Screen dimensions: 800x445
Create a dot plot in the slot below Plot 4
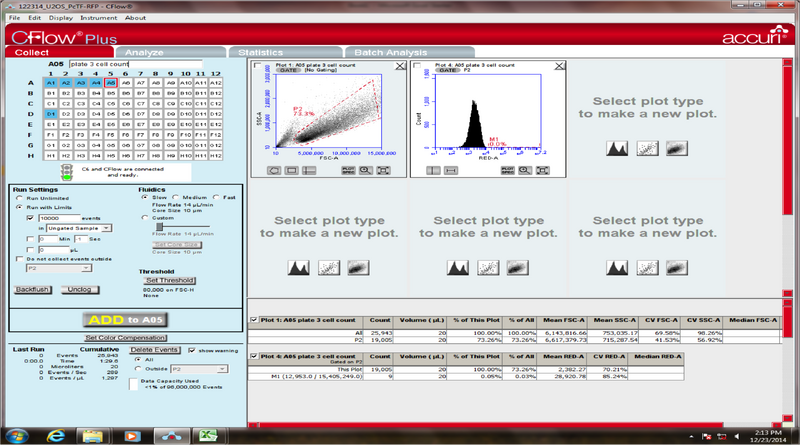click(x=488, y=268)
